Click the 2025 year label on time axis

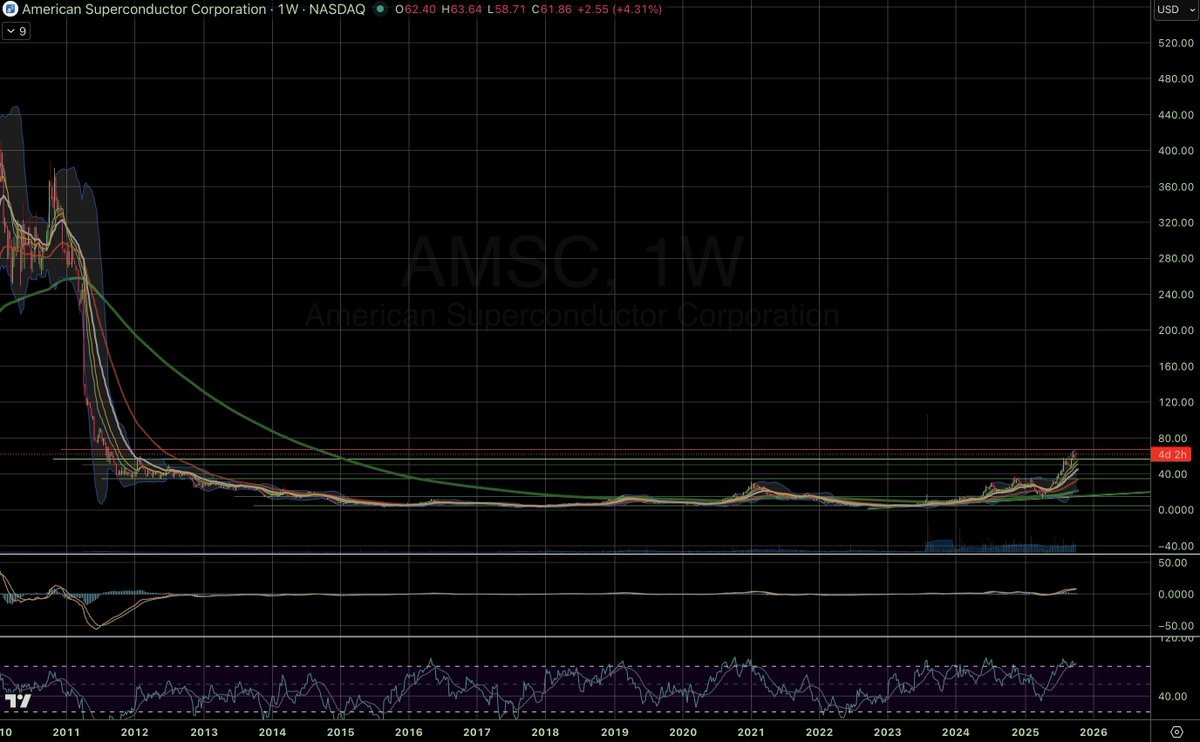1024,733
